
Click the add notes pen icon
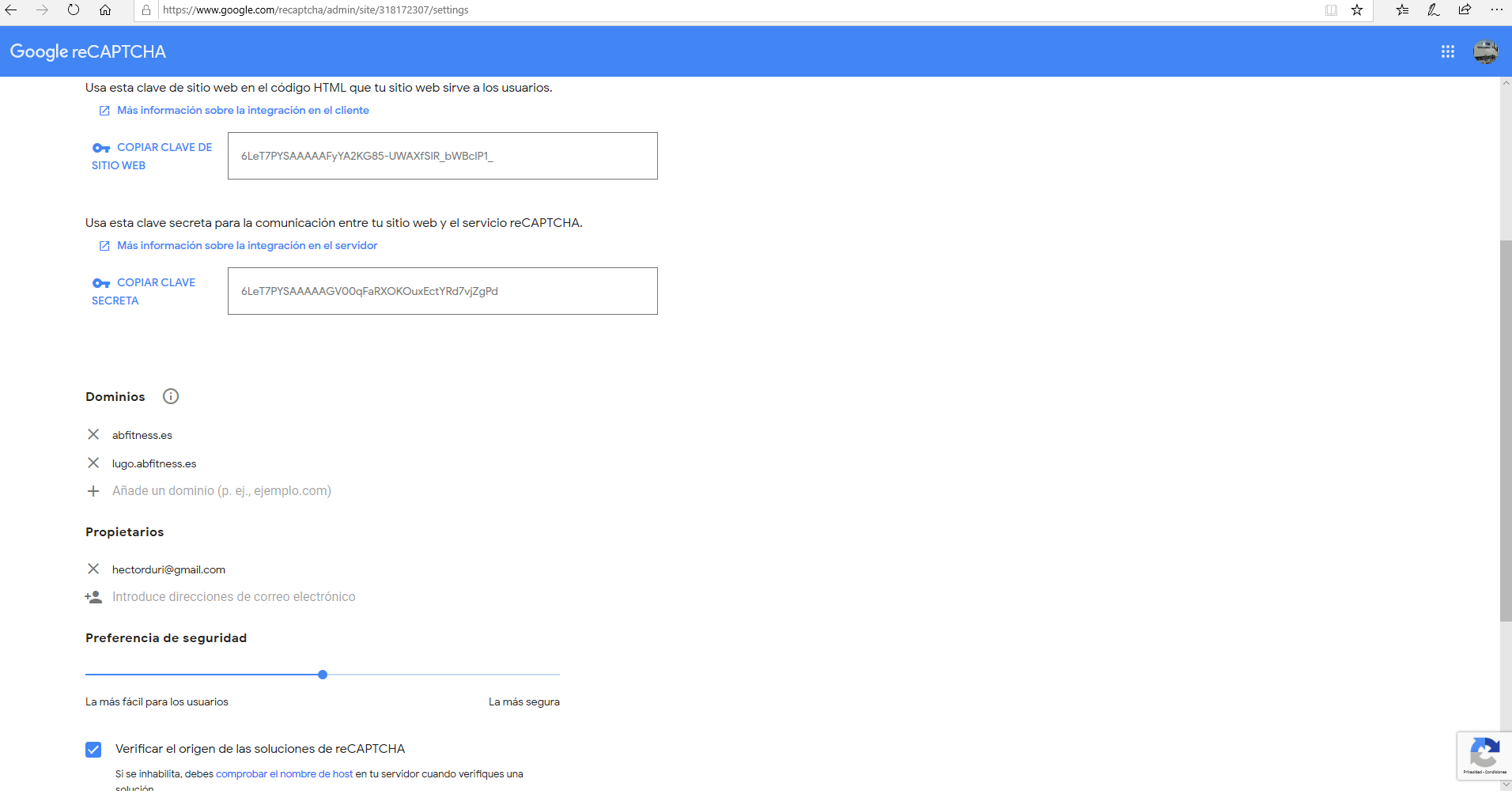[x=1433, y=9]
